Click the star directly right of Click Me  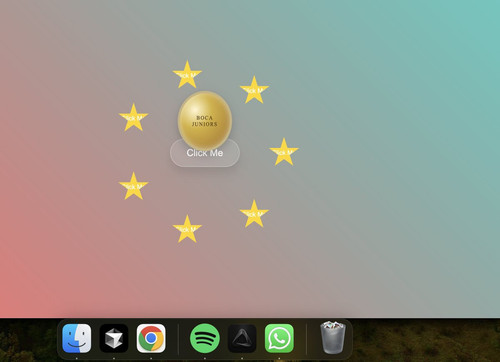(x=284, y=152)
